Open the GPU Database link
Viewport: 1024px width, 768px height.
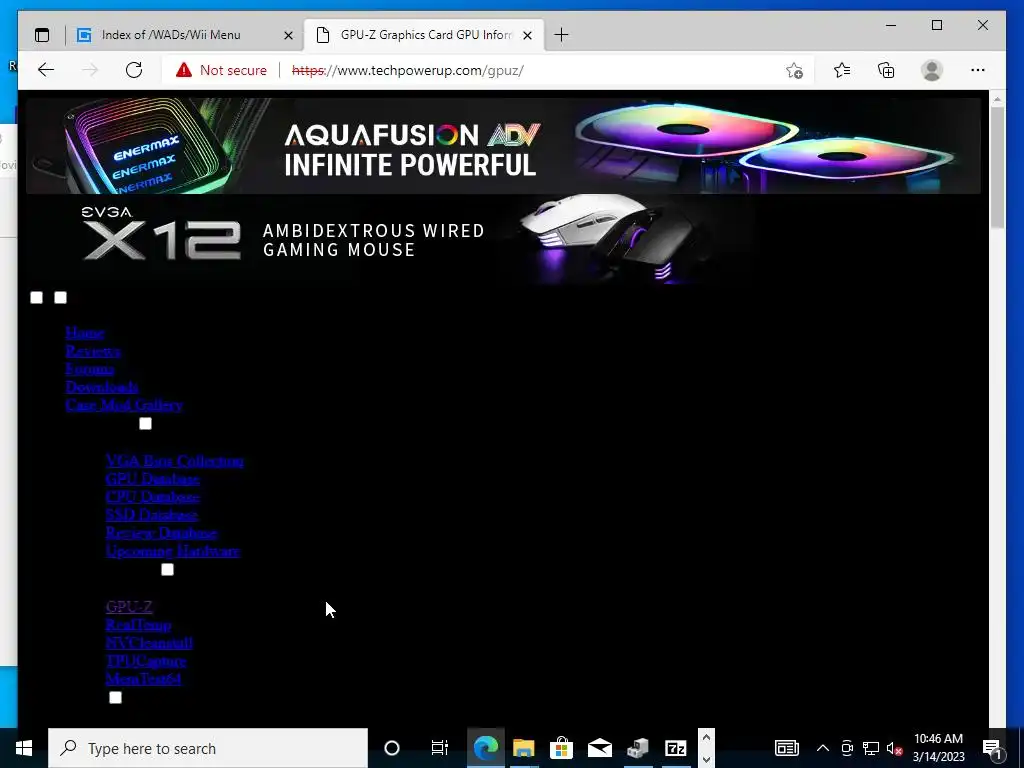[153, 479]
